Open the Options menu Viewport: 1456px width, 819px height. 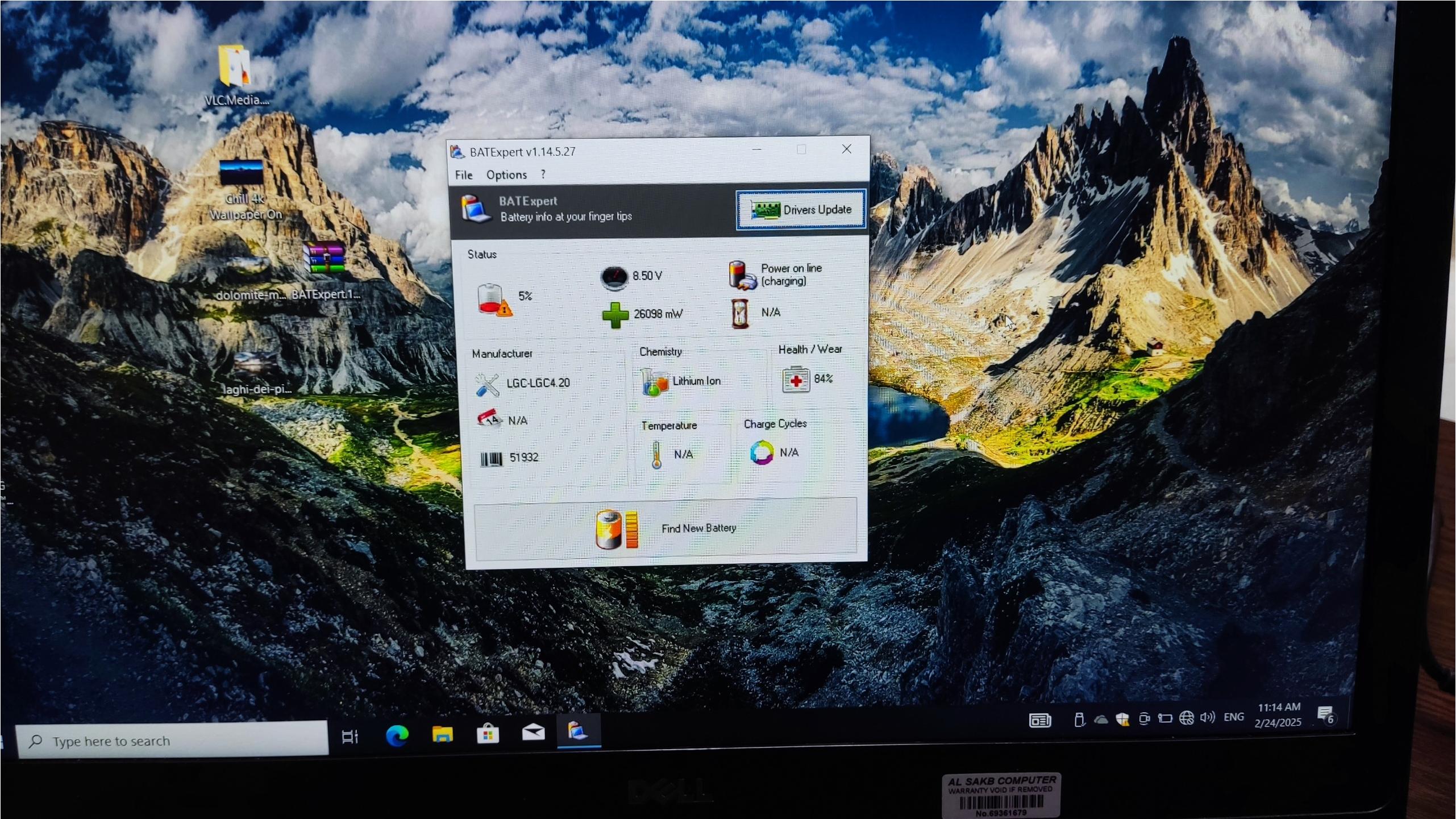click(x=506, y=175)
